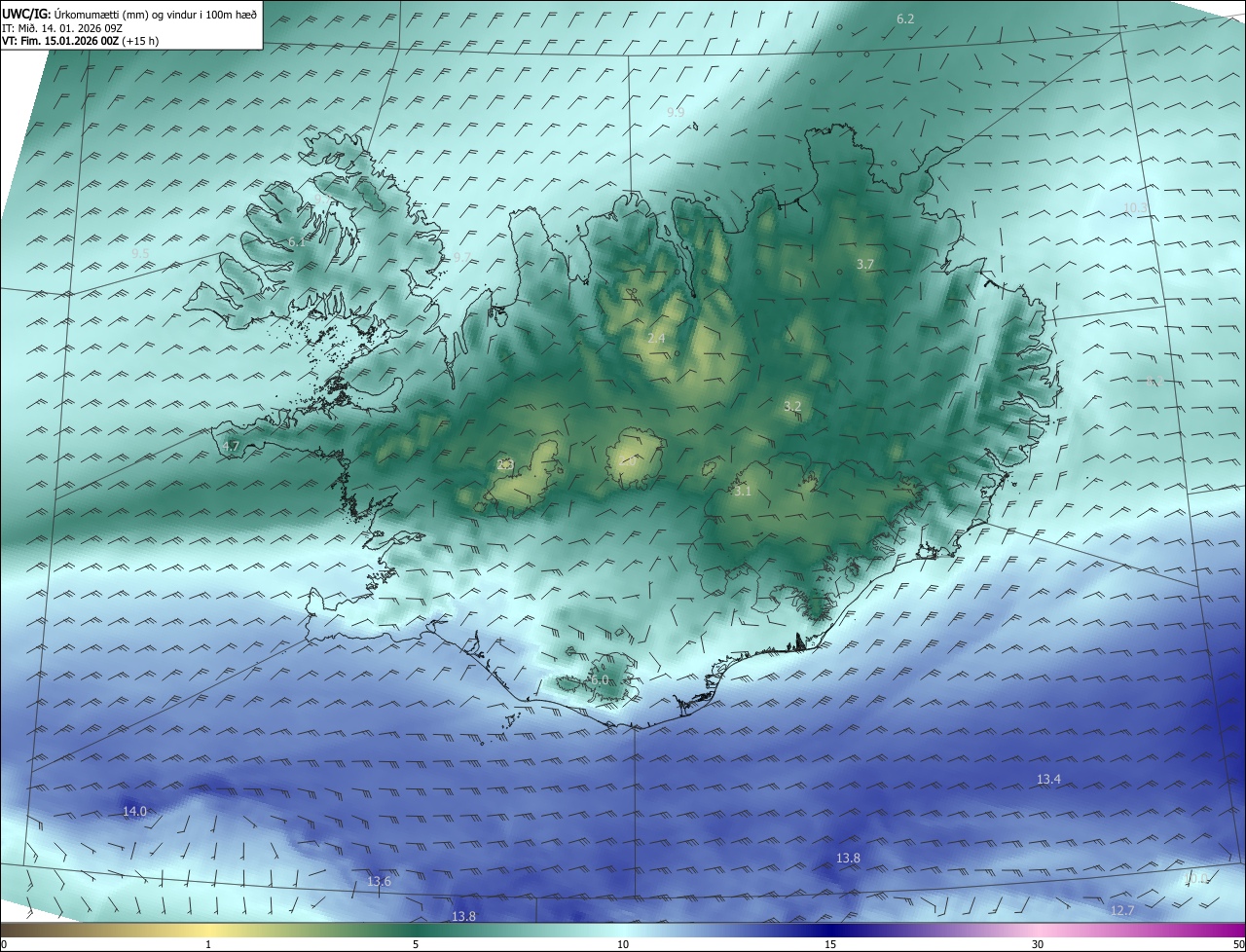Click the 9.5 value label on the map
The image size is (1246, 952).
click(140, 254)
